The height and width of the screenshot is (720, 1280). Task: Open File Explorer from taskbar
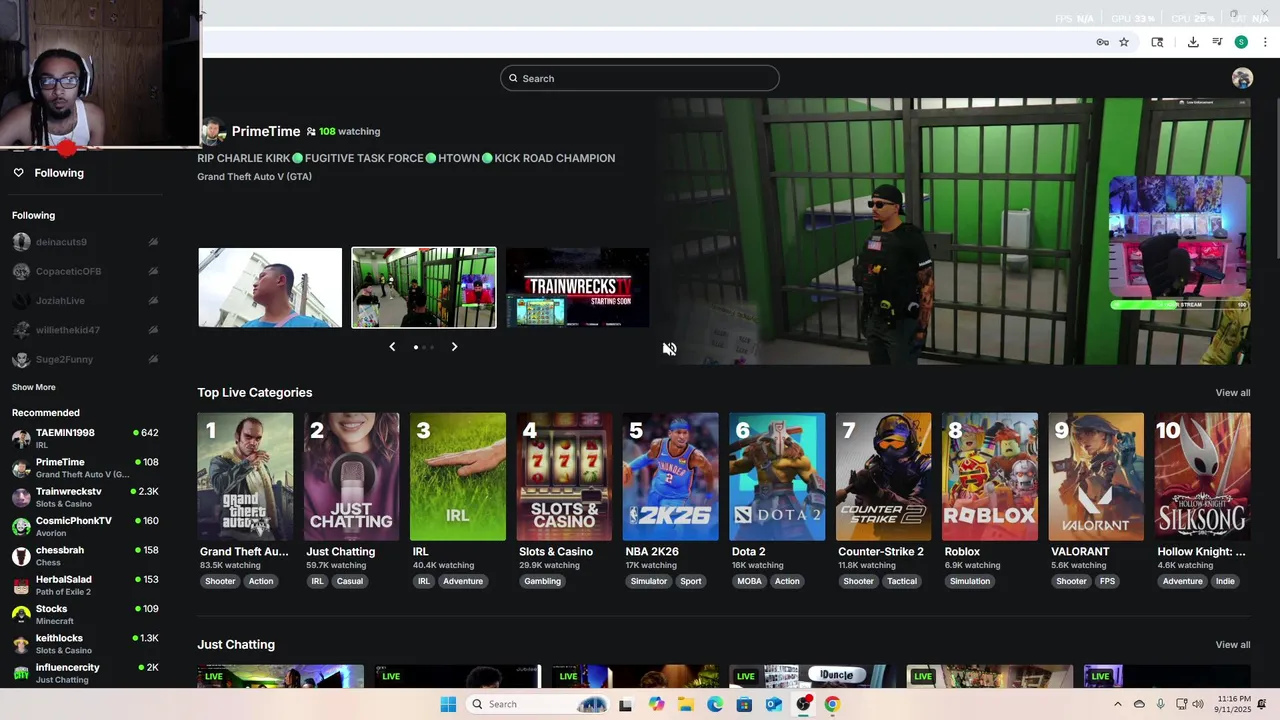click(686, 704)
